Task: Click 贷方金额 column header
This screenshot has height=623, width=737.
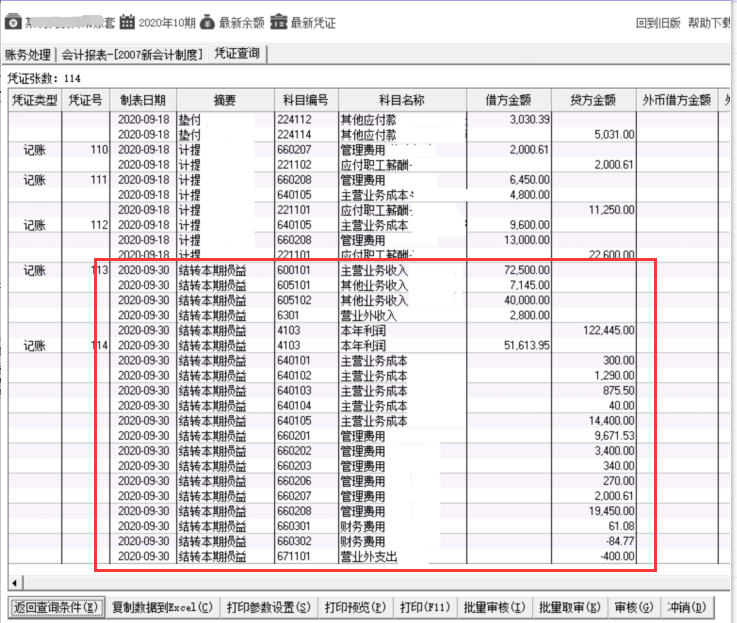Action: coord(593,100)
